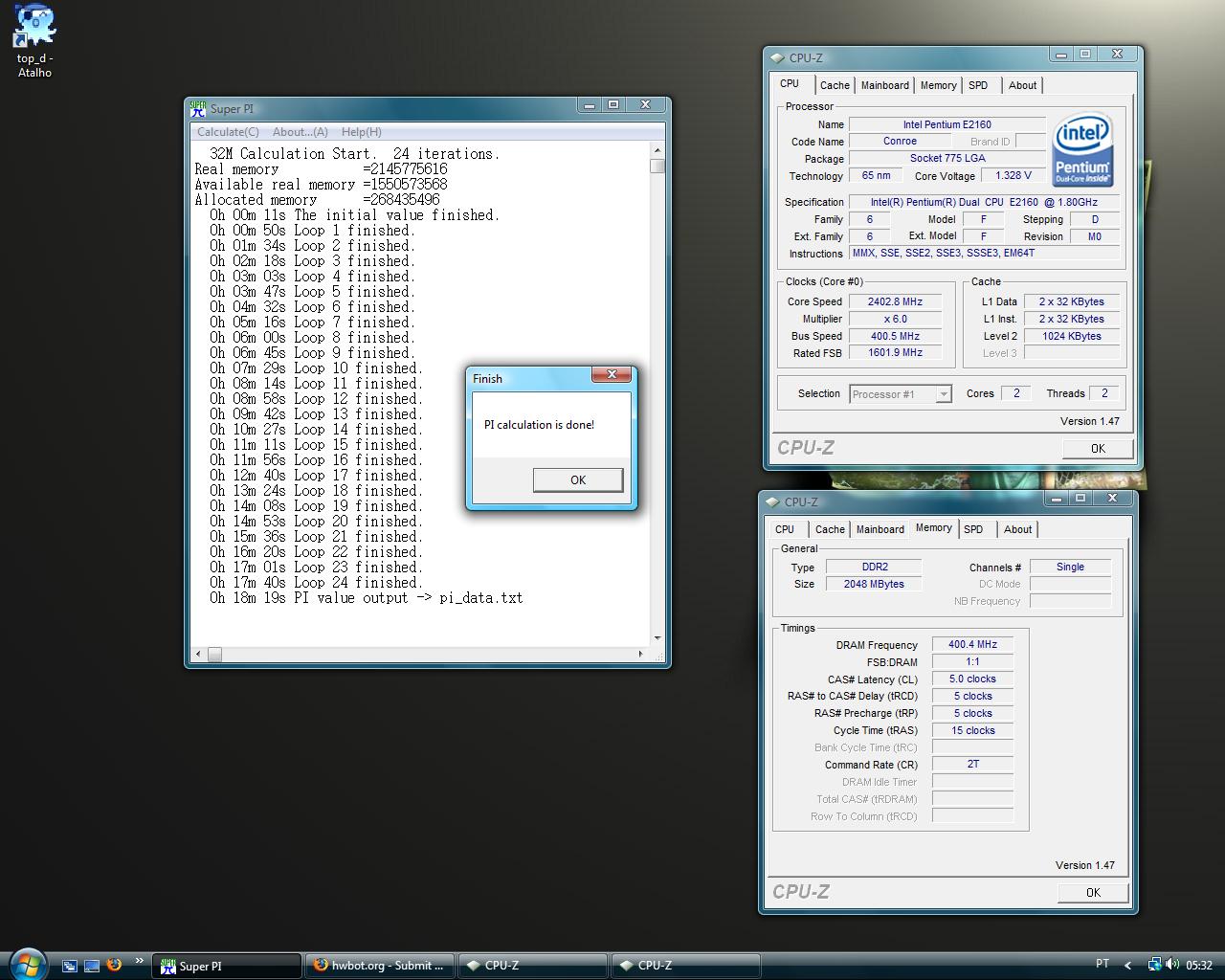Click Super PI horizontal scrollbar right arrow
The height and width of the screenshot is (980, 1225).
pyautogui.click(x=641, y=655)
